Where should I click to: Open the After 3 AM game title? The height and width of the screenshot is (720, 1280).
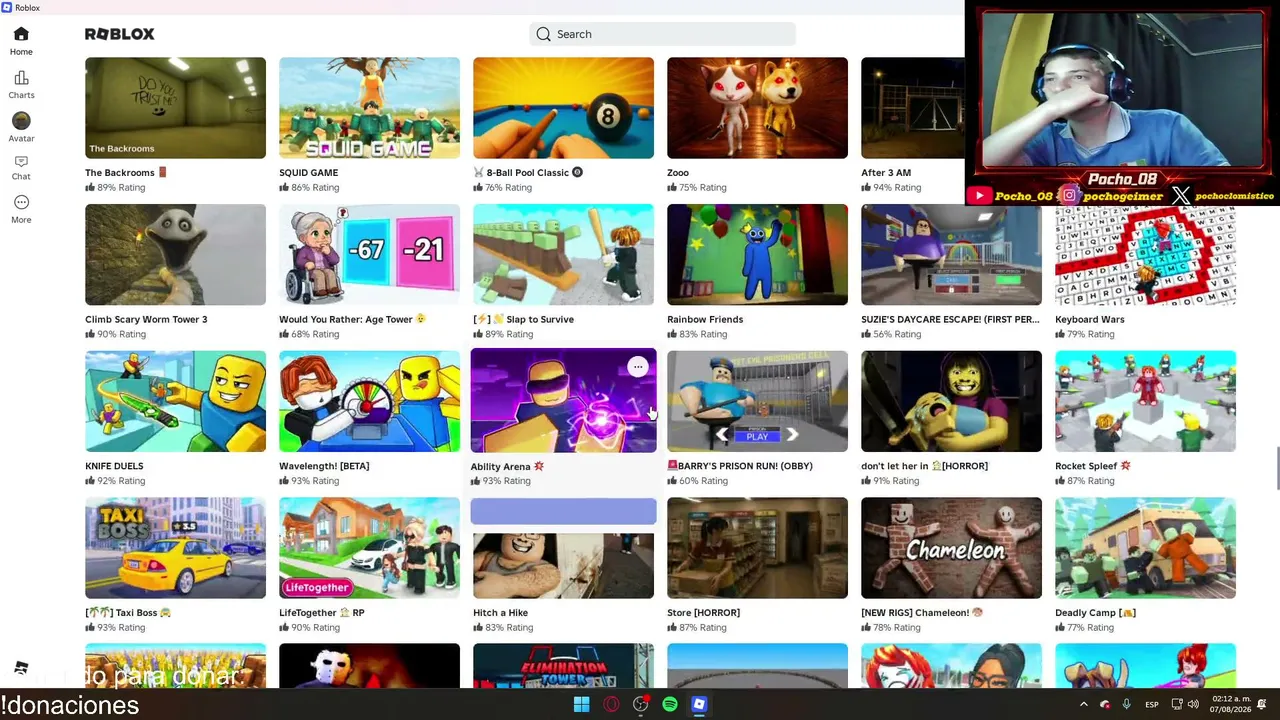click(886, 173)
